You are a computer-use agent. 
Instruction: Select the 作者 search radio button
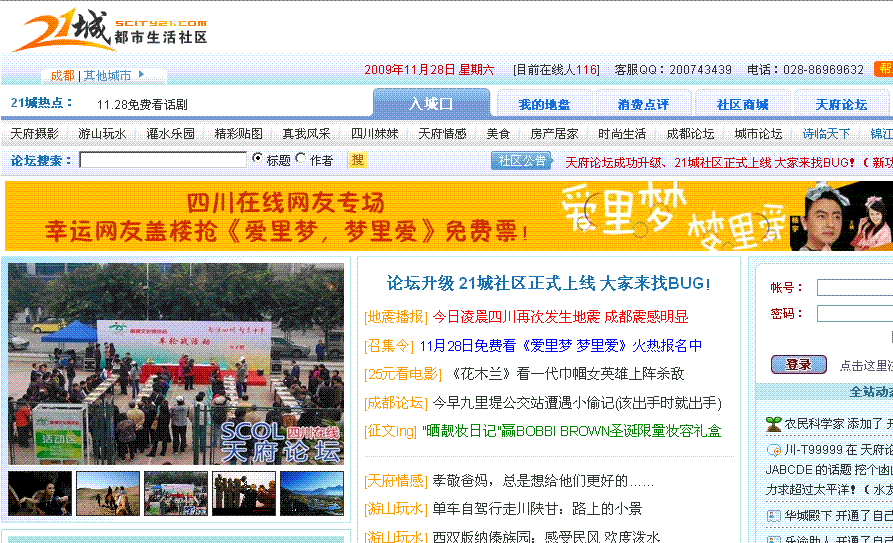[301, 158]
